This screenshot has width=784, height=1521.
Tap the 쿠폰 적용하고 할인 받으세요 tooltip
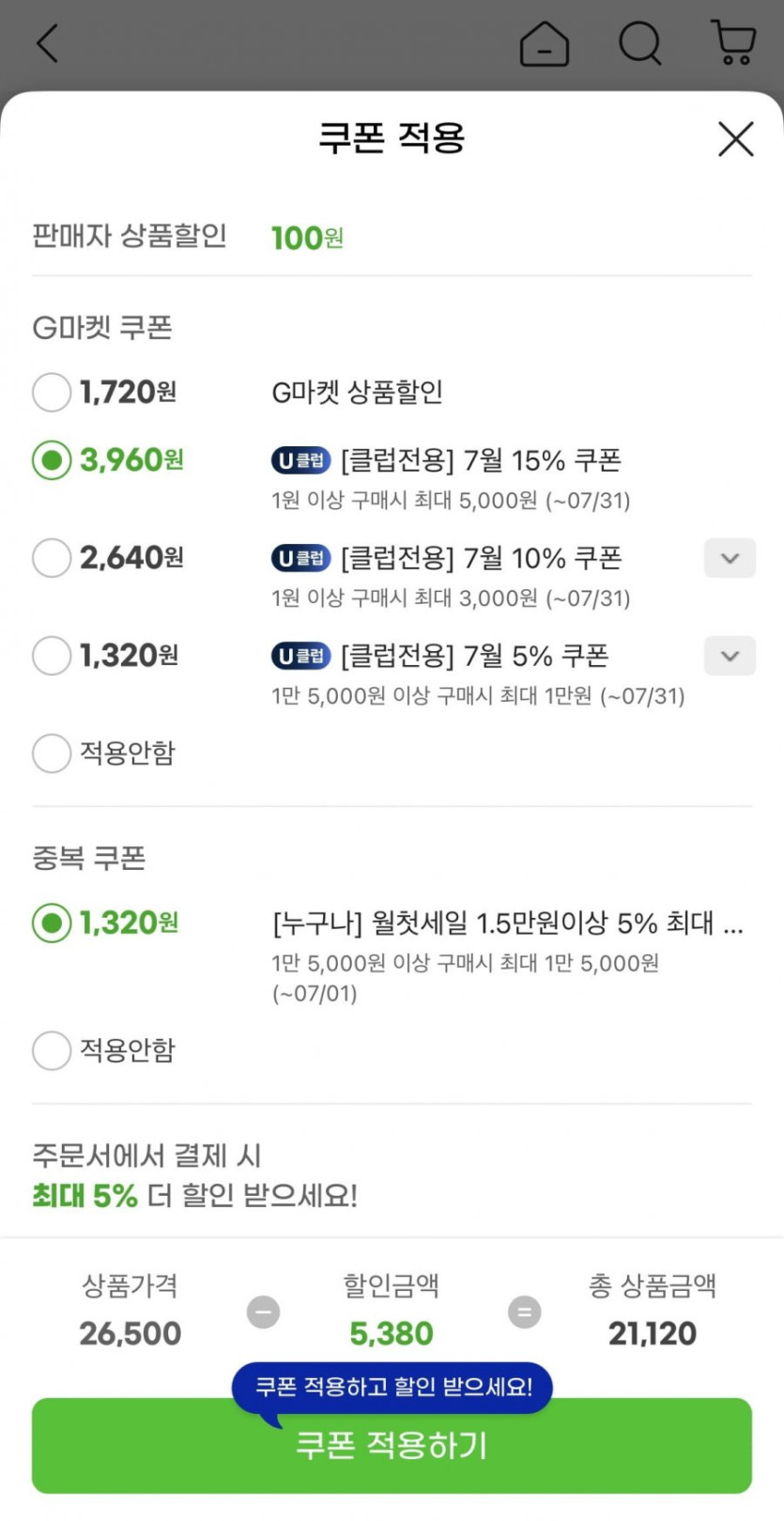tap(392, 1387)
